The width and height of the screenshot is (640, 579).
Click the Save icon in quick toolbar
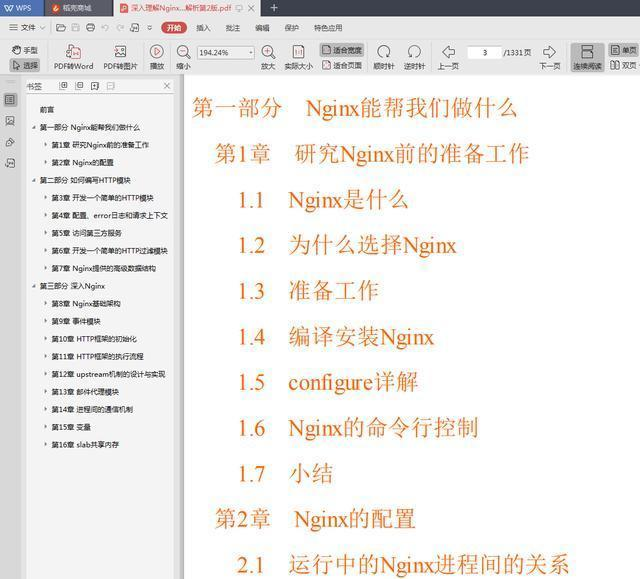tap(76, 28)
